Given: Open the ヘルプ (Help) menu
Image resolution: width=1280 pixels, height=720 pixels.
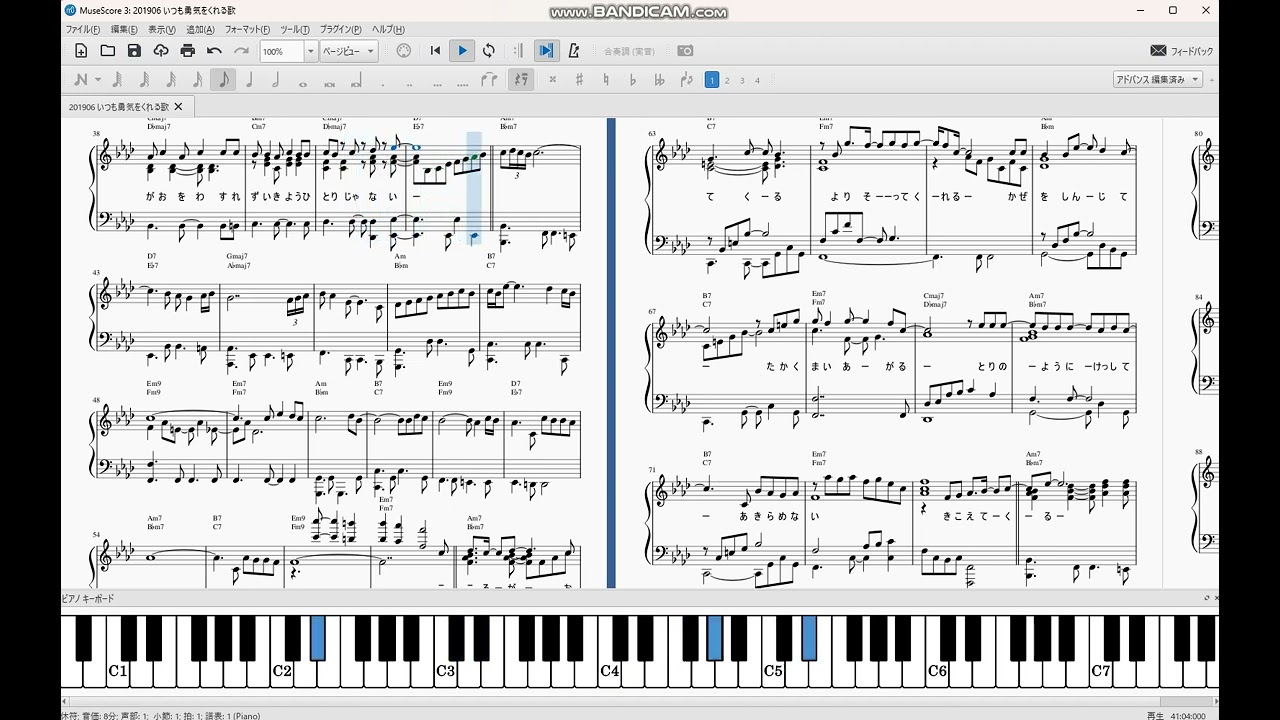Looking at the screenshot, I should (x=388, y=30).
